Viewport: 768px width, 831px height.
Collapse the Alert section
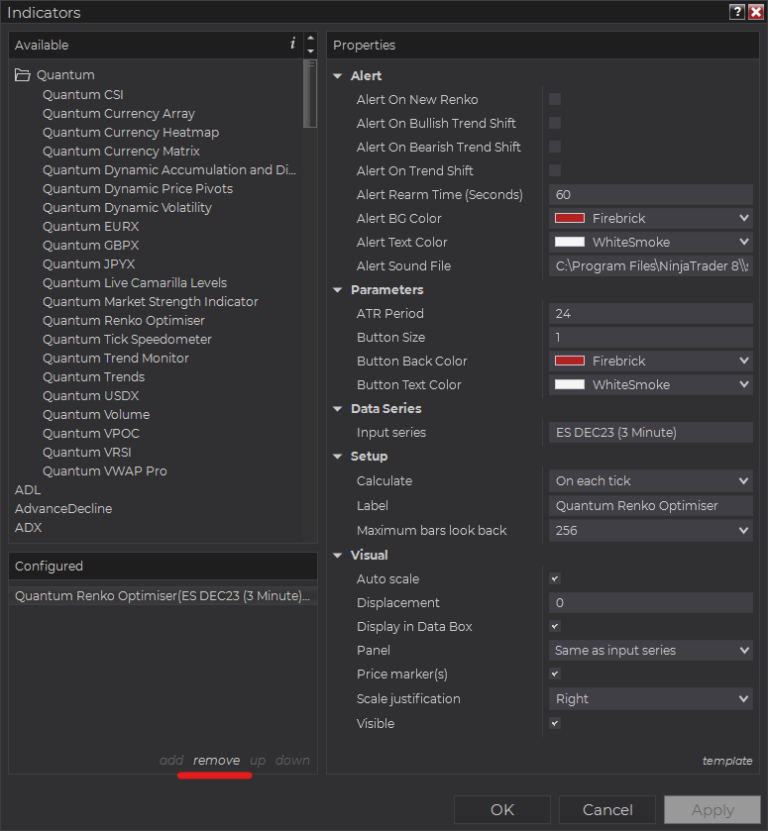pos(338,76)
